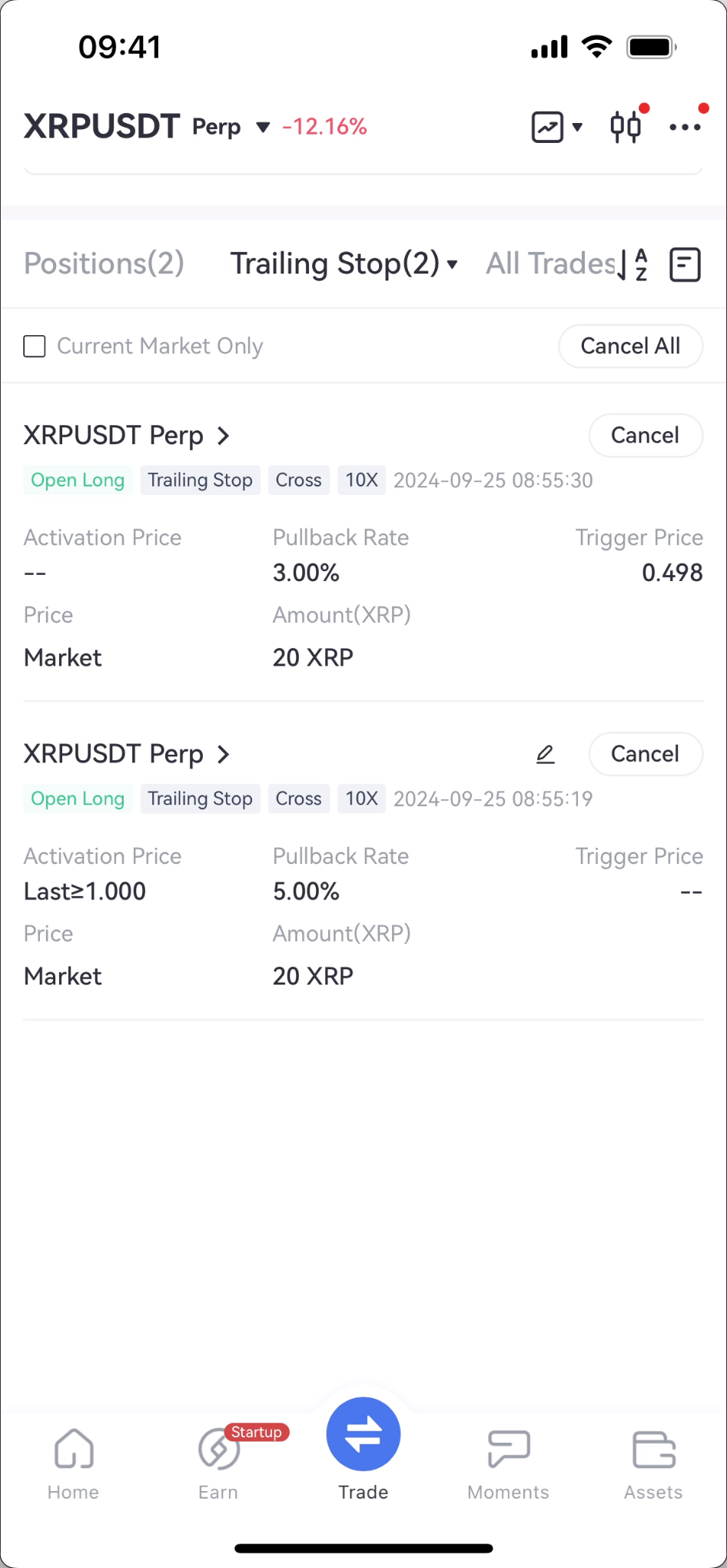Open the Earn section icon
Image resolution: width=727 pixels, height=1568 pixels.
218,1450
